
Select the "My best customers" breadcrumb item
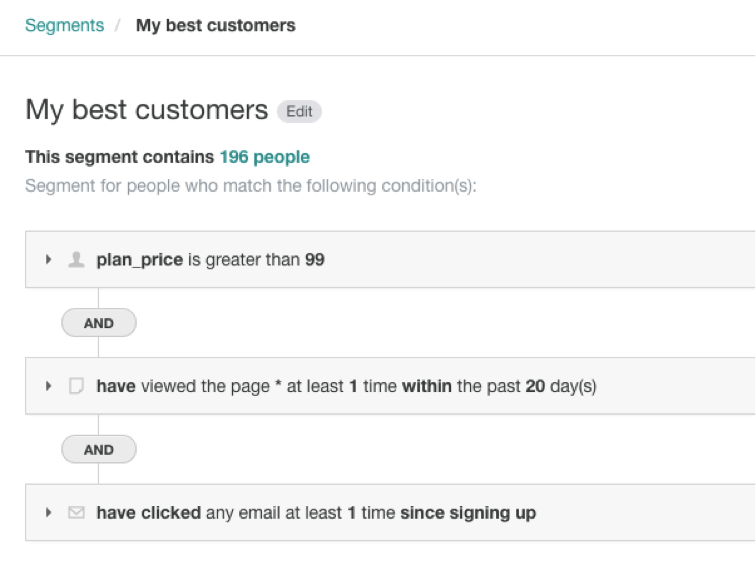(x=216, y=25)
